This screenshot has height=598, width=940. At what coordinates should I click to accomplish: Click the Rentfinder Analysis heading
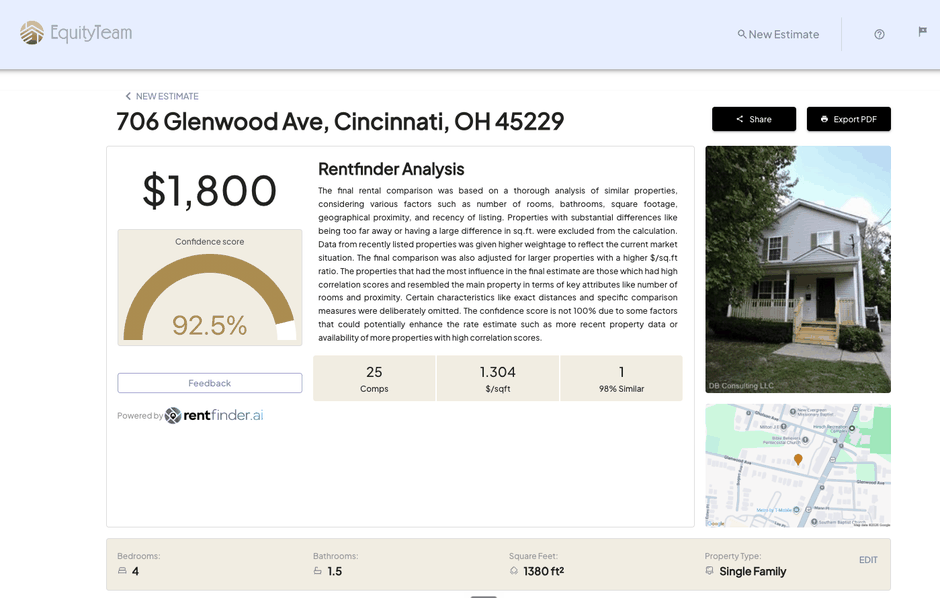pyautogui.click(x=391, y=169)
